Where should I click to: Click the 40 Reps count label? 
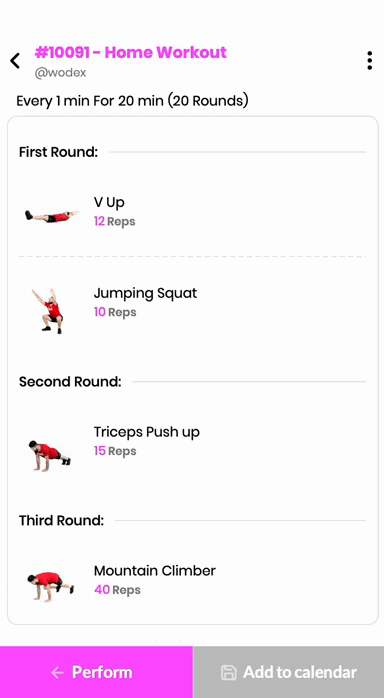(117, 590)
